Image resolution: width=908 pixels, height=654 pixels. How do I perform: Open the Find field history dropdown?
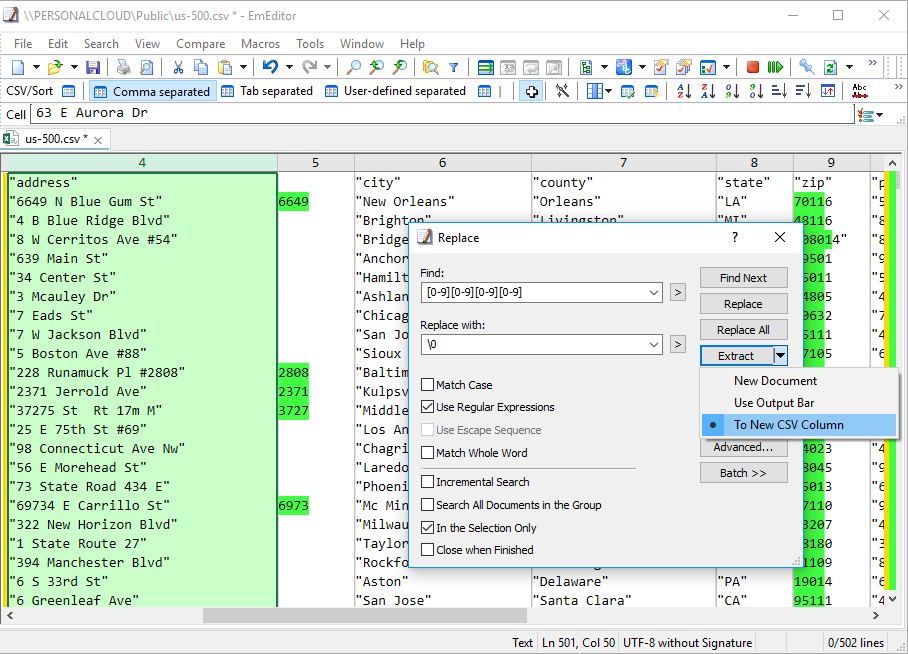(x=653, y=293)
